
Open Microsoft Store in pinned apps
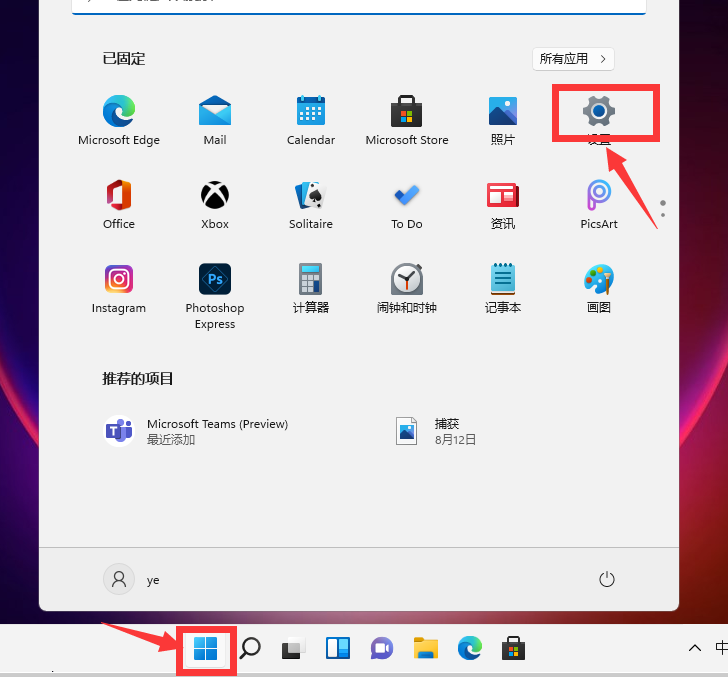point(407,120)
